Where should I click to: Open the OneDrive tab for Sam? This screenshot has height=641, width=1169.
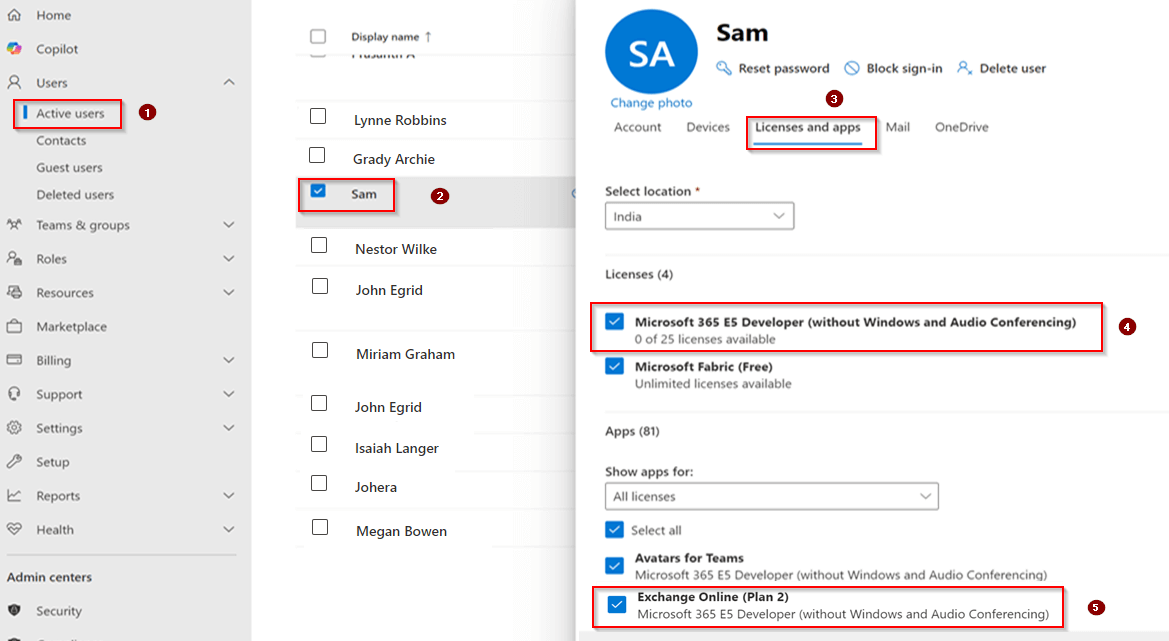[x=961, y=127]
